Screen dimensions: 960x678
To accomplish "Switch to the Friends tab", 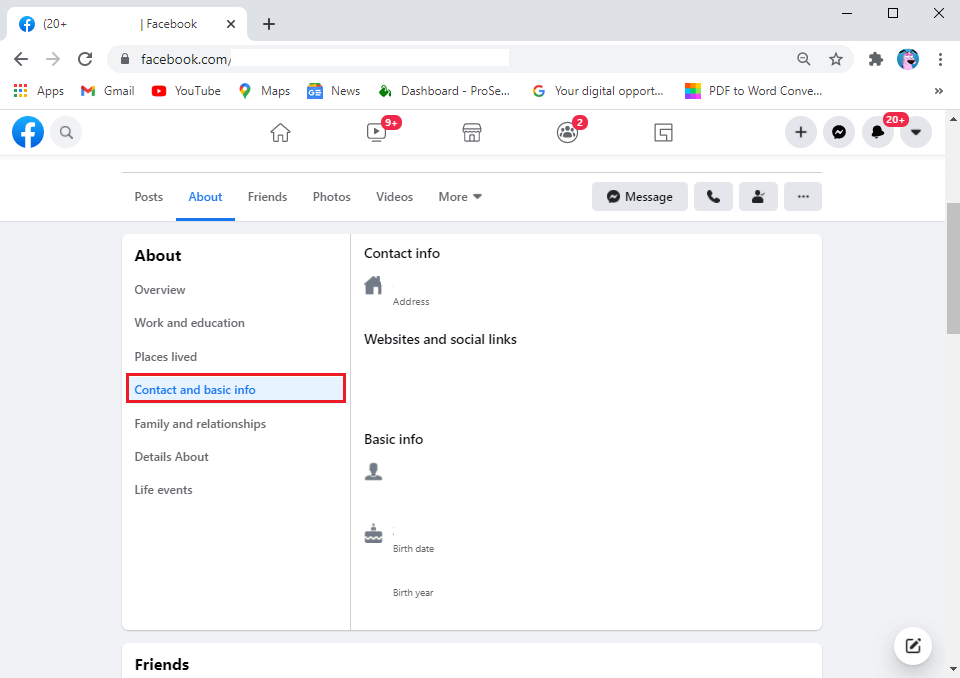I will pos(267,197).
